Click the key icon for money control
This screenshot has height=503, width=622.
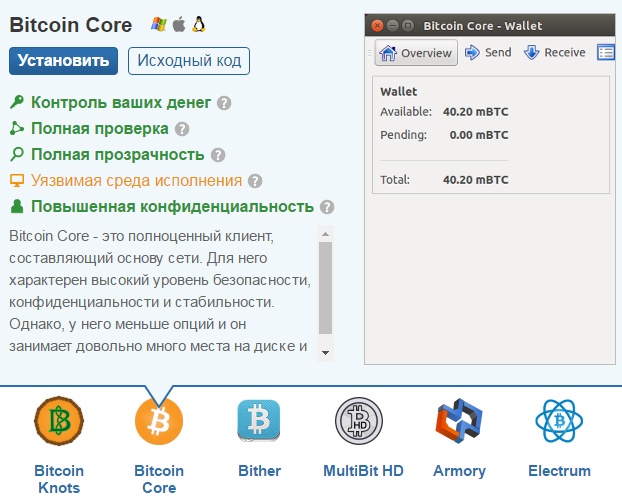[17, 102]
